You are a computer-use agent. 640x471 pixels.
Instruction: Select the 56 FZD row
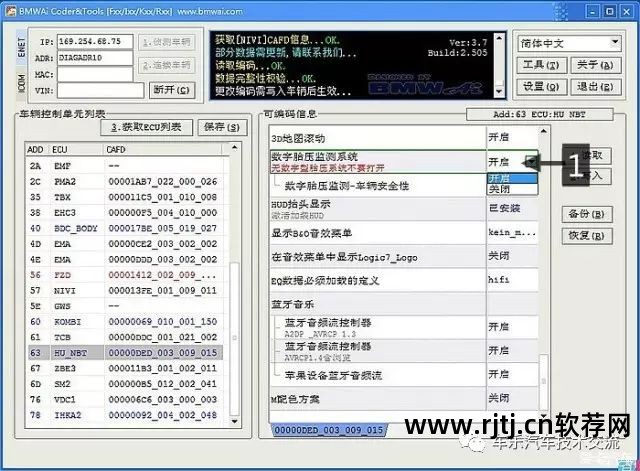pos(126,275)
